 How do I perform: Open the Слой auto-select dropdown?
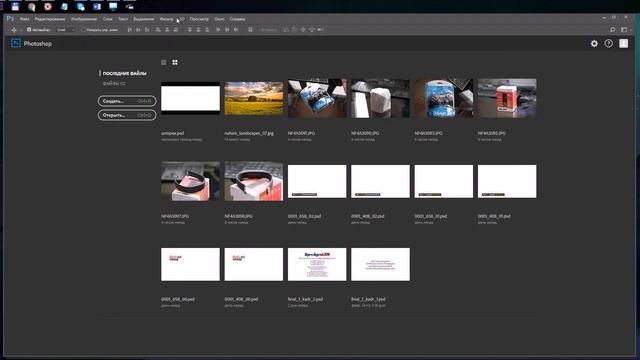(x=65, y=30)
